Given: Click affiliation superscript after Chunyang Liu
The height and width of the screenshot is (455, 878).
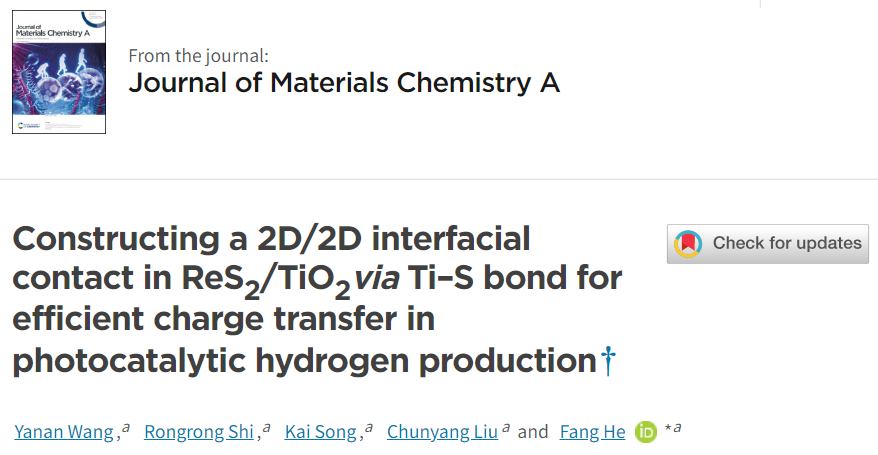Looking at the screenshot, I should tap(507, 428).
